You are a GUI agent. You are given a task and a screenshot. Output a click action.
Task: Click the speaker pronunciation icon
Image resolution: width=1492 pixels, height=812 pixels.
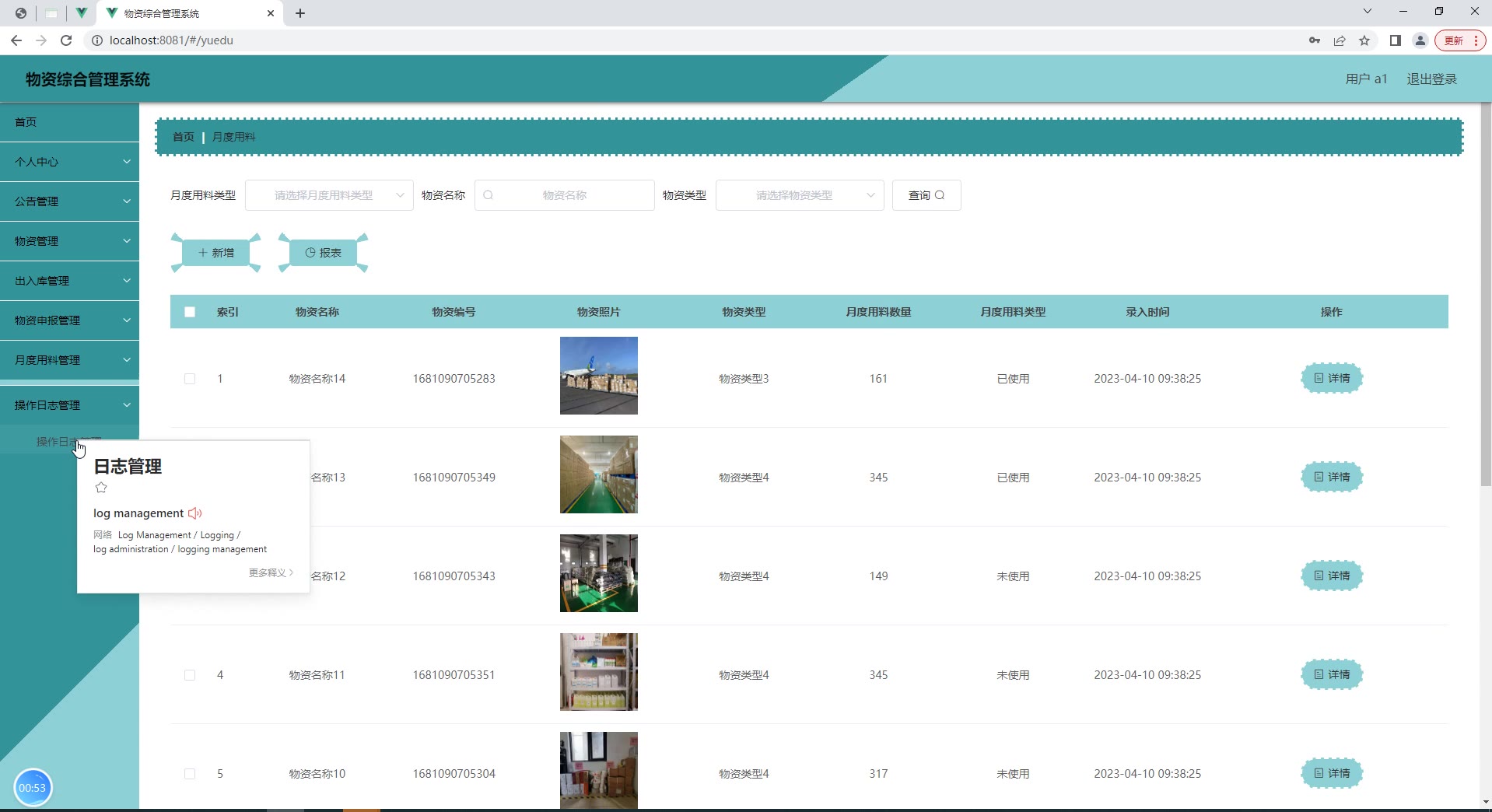point(195,513)
